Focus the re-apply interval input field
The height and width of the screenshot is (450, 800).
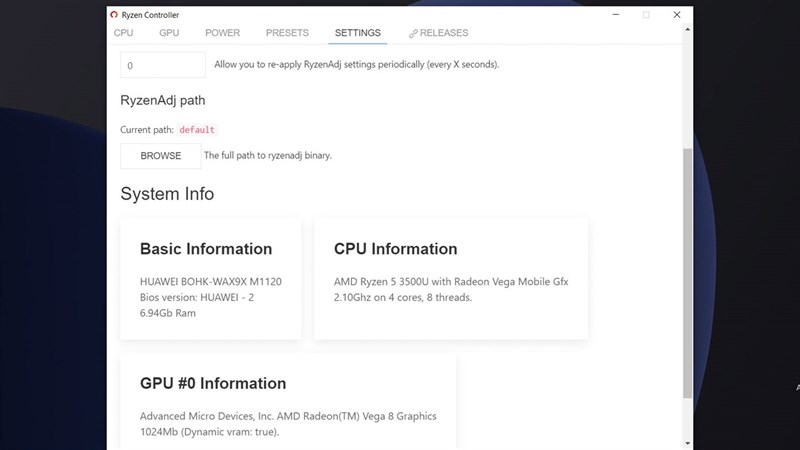click(x=163, y=65)
